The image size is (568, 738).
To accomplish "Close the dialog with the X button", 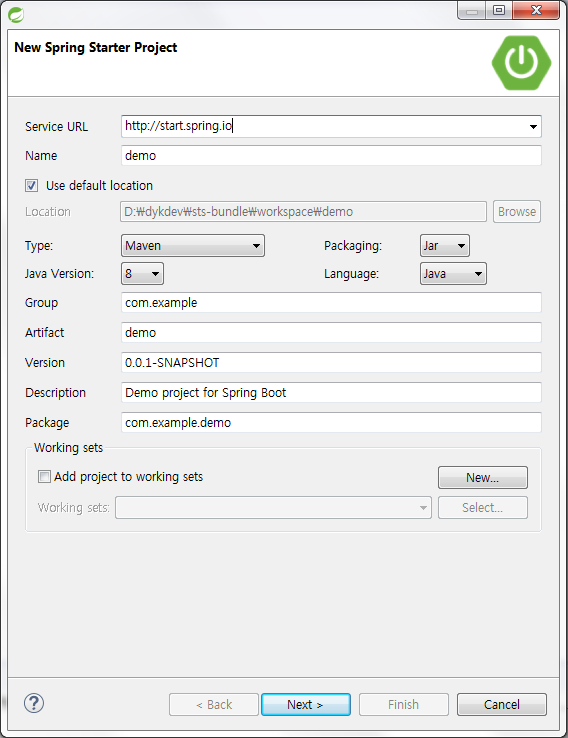I will tap(536, 10).
